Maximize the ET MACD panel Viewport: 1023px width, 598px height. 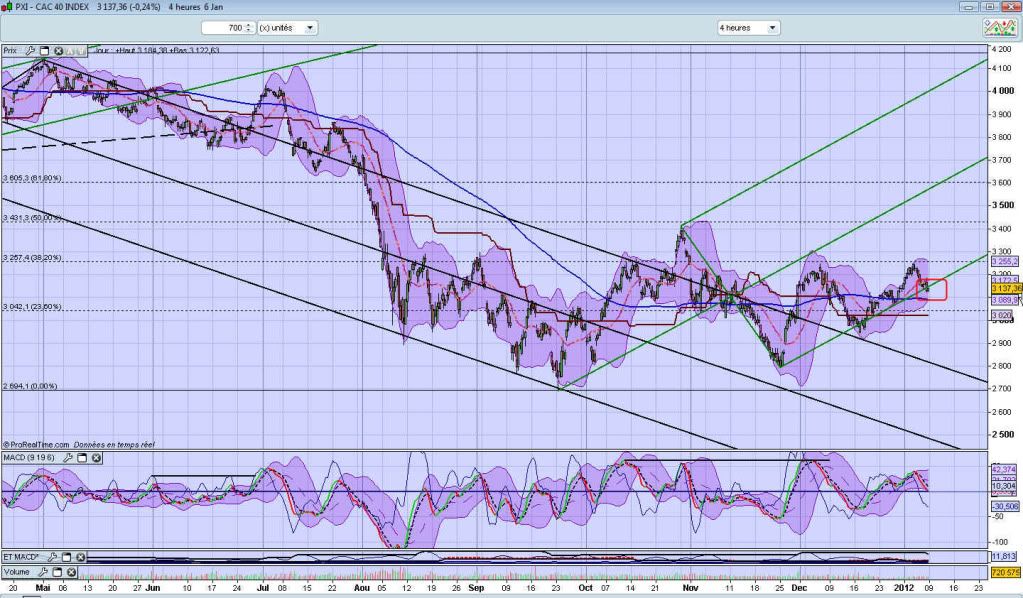[x=66, y=557]
